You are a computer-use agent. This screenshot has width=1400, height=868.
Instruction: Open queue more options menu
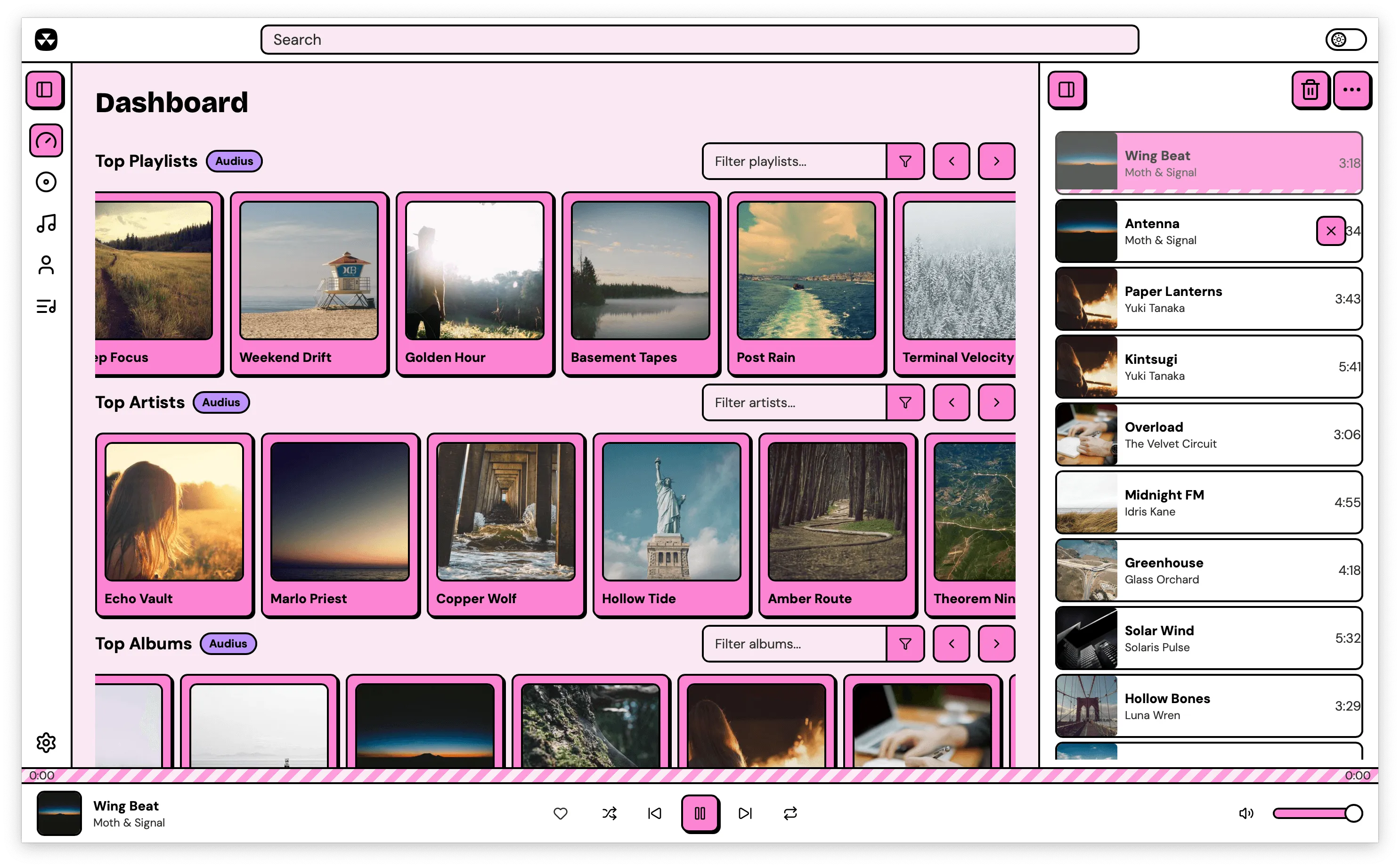coord(1351,90)
